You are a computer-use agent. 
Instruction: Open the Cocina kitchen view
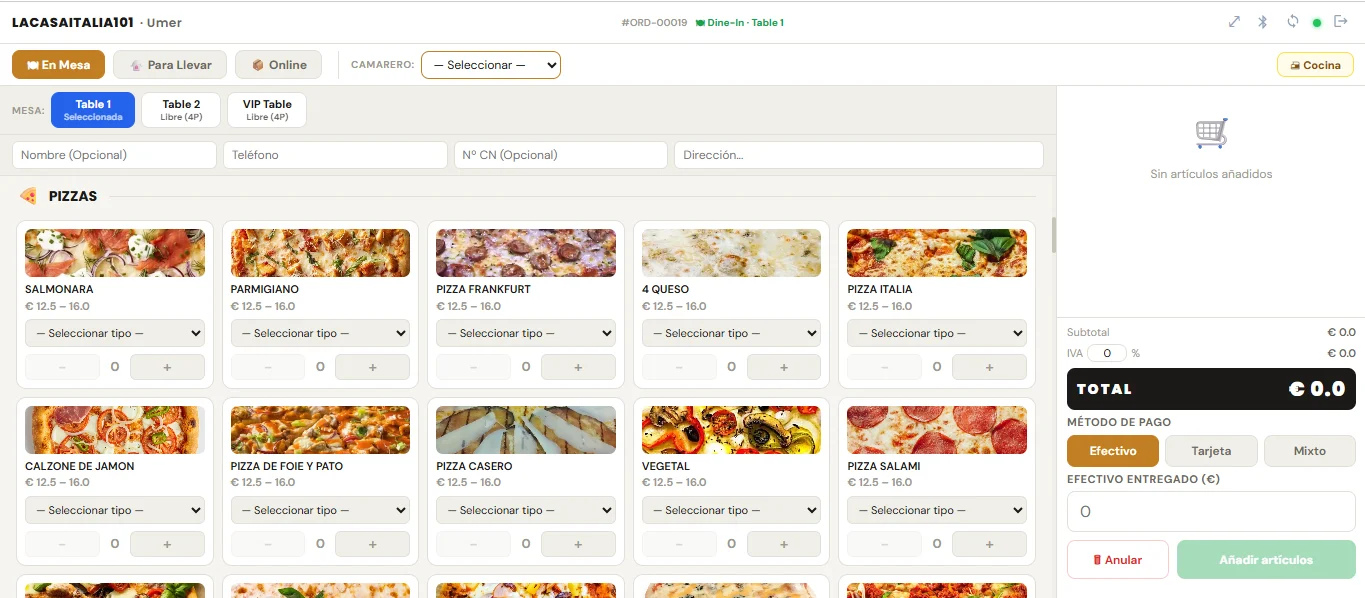(1315, 65)
